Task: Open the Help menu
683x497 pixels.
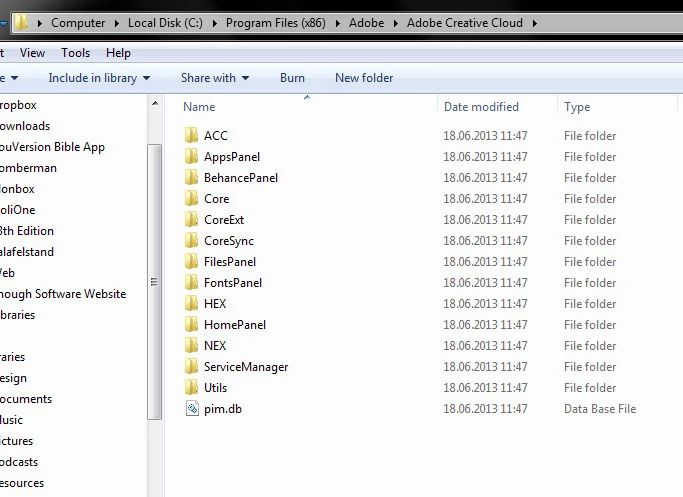Action: coord(118,53)
